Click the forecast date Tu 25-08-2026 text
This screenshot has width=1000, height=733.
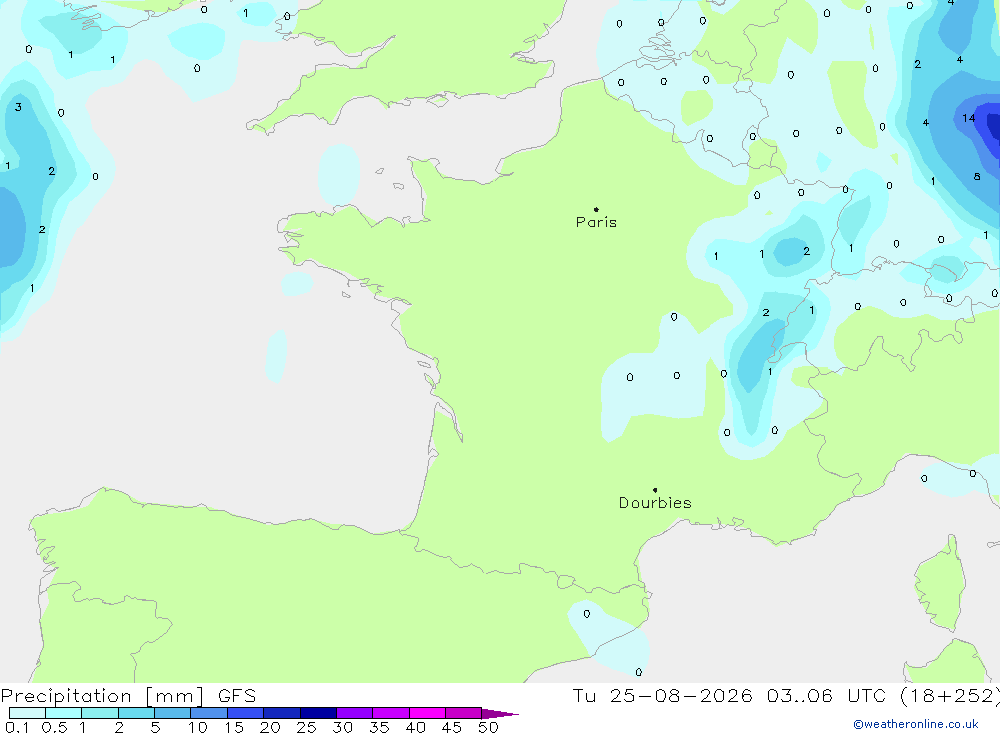662,695
